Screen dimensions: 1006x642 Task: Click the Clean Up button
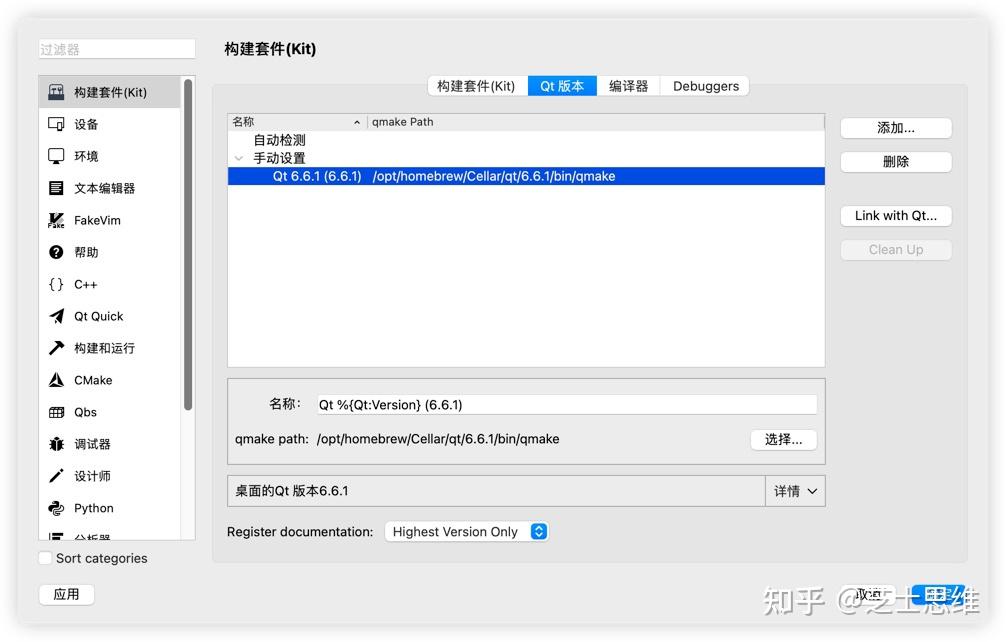(x=896, y=250)
